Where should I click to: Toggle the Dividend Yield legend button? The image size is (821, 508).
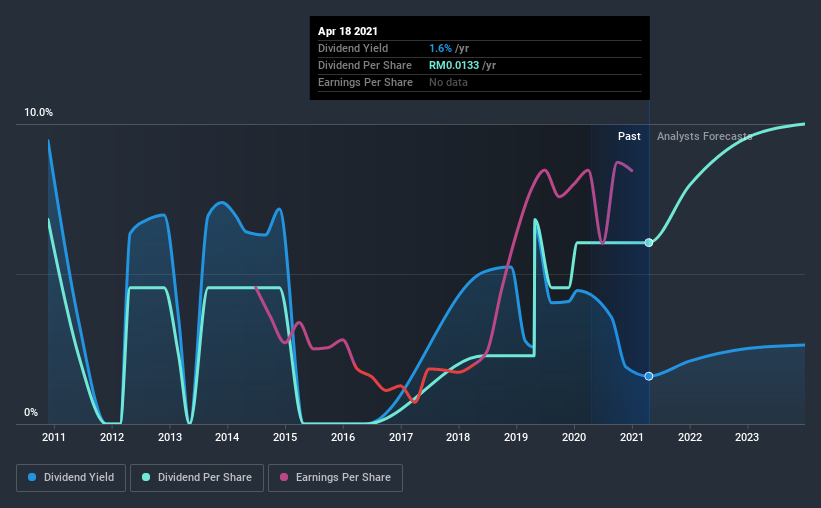click(x=71, y=478)
